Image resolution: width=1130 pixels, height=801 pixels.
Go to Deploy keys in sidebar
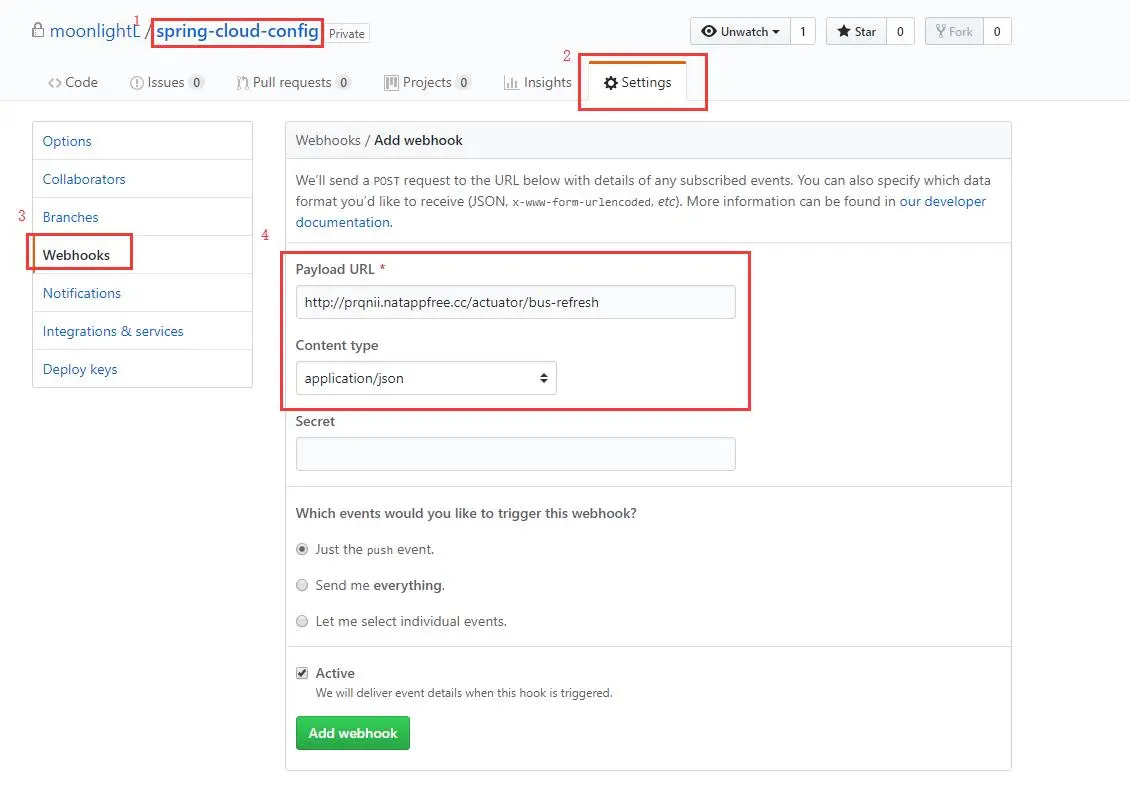pyautogui.click(x=80, y=369)
